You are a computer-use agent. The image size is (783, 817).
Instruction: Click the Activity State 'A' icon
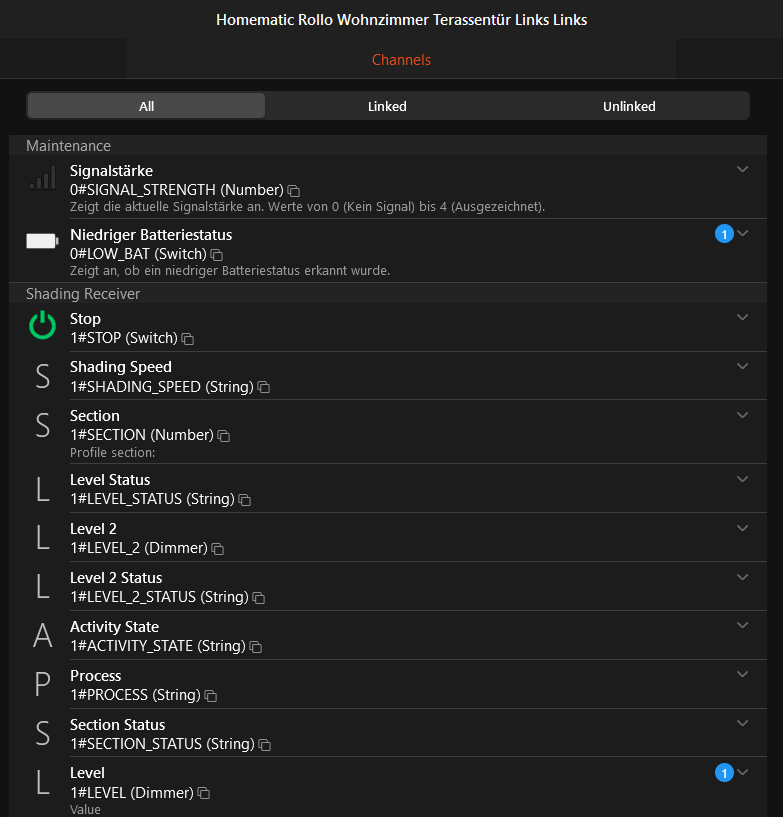click(x=42, y=636)
